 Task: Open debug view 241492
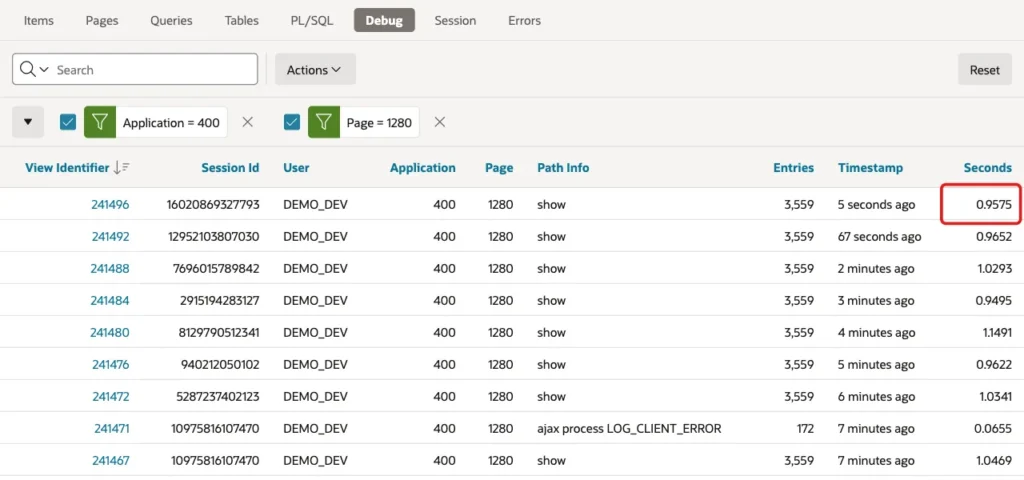110,236
